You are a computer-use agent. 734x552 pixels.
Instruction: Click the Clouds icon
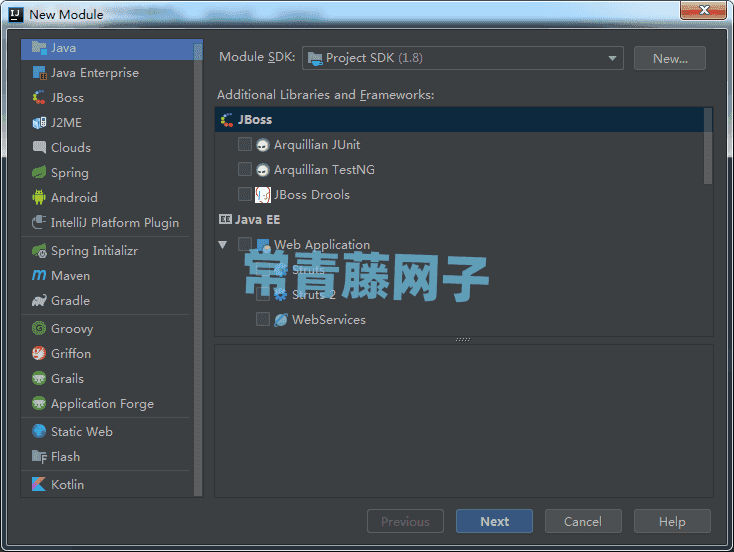click(x=39, y=147)
